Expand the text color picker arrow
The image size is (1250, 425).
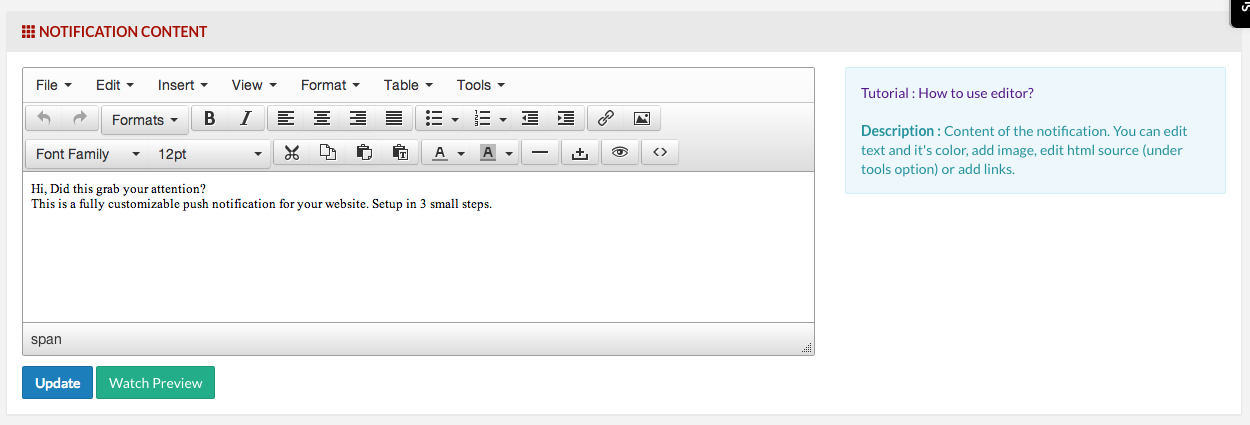(x=461, y=154)
